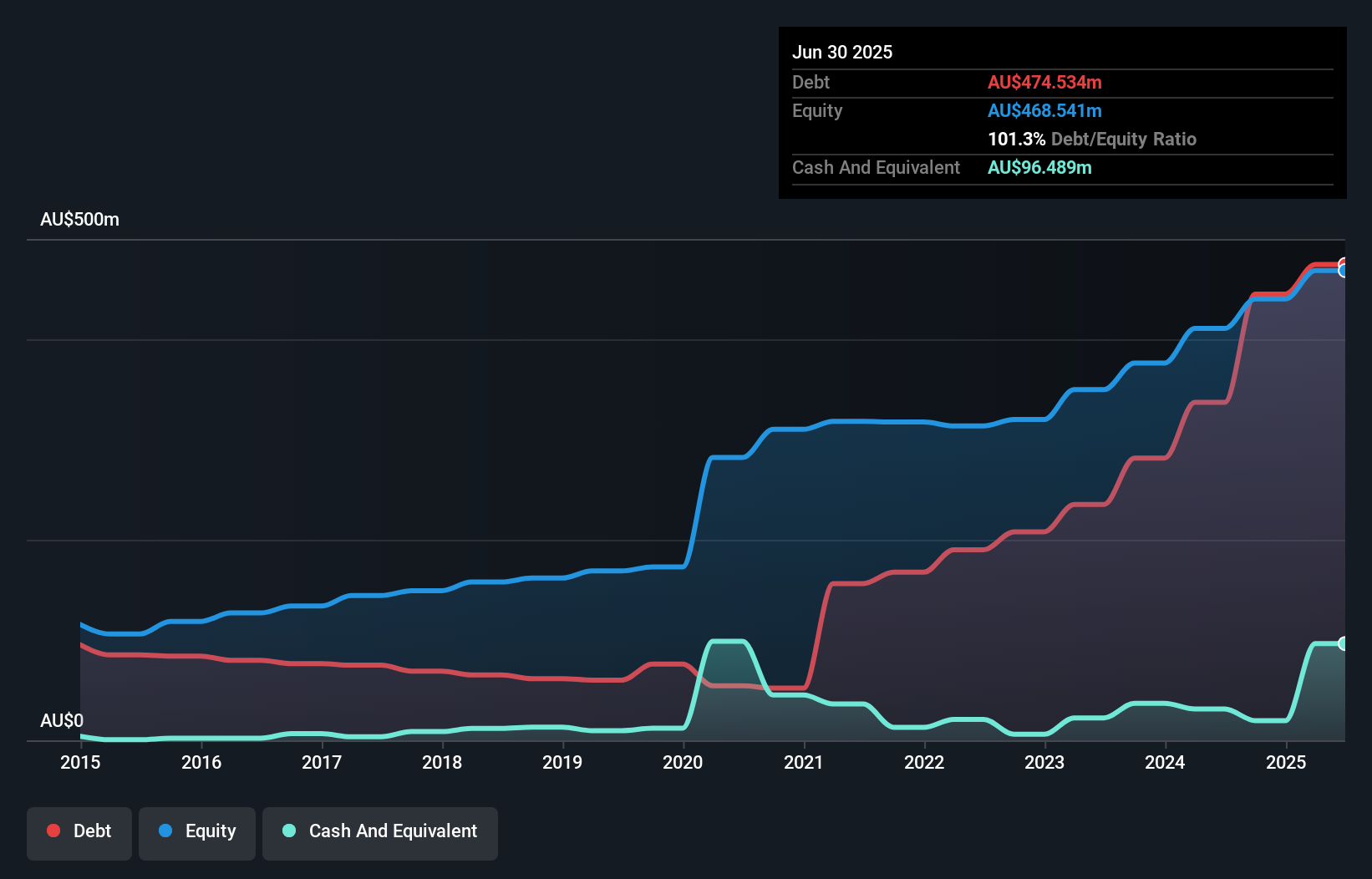Click the 2018 label on the x-axis

click(442, 762)
